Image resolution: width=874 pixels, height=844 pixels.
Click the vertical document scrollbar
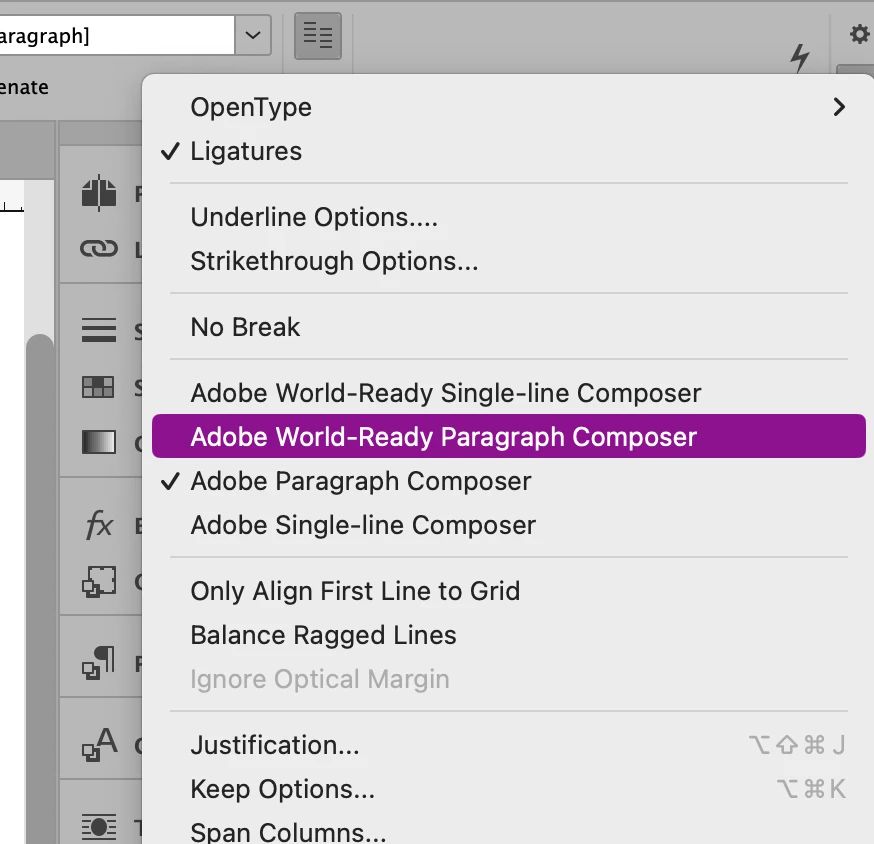pos(40,588)
